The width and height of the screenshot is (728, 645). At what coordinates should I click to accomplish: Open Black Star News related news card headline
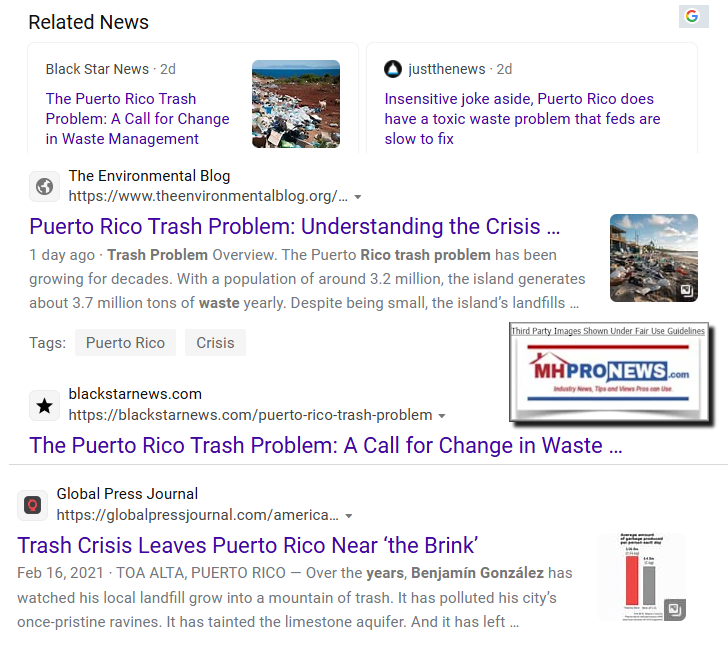(x=138, y=119)
